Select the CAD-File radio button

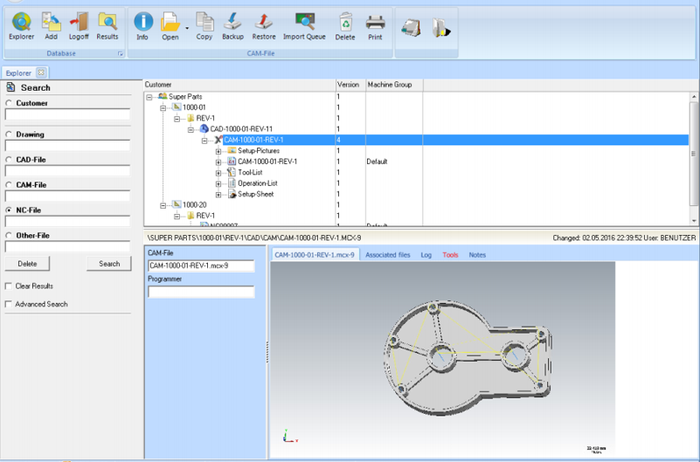click(9, 160)
